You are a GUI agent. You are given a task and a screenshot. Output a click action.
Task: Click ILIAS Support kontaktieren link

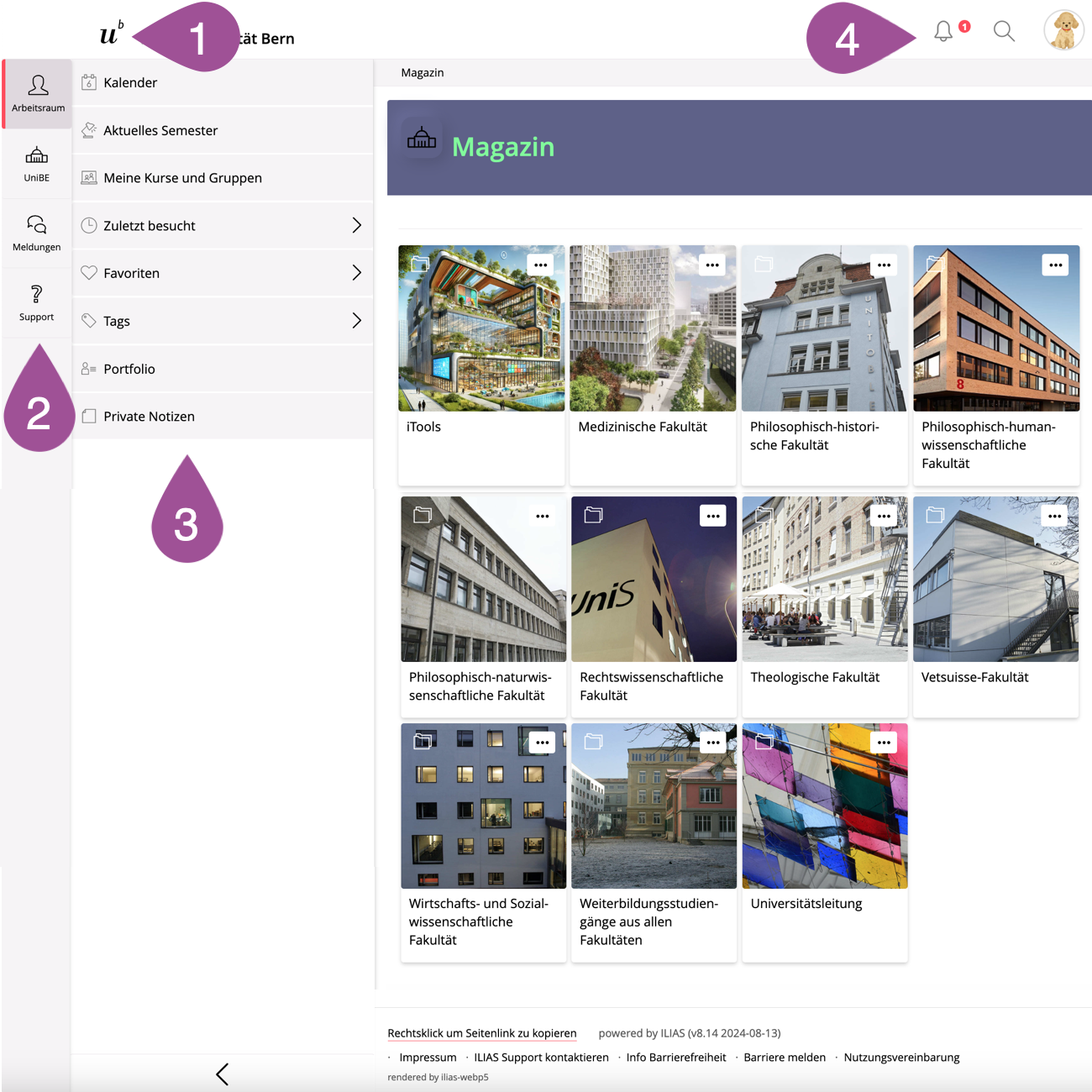click(541, 1058)
